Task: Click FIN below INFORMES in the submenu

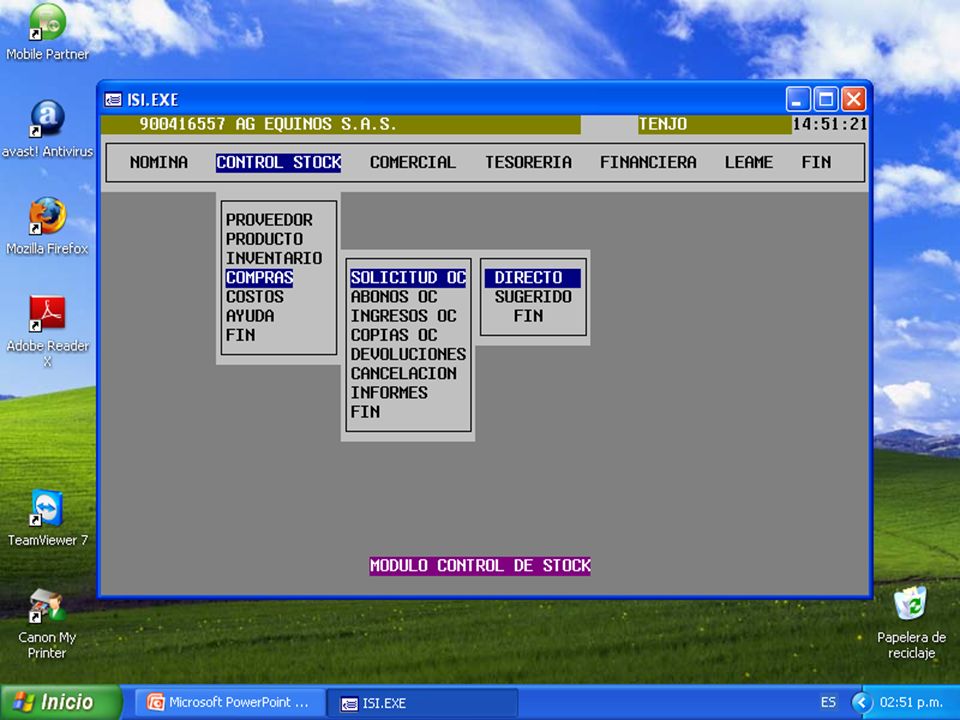Action: click(366, 411)
